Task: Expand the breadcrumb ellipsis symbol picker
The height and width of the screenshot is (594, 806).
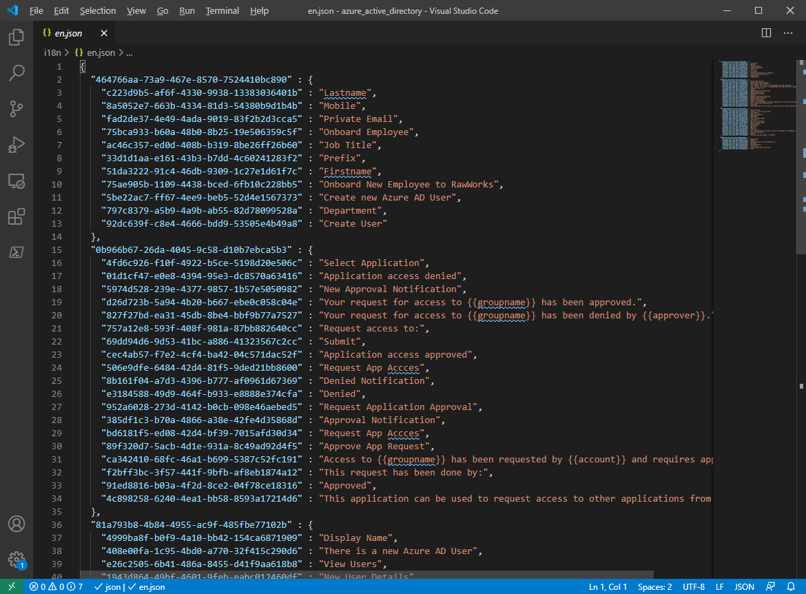Action: pyautogui.click(x=129, y=52)
